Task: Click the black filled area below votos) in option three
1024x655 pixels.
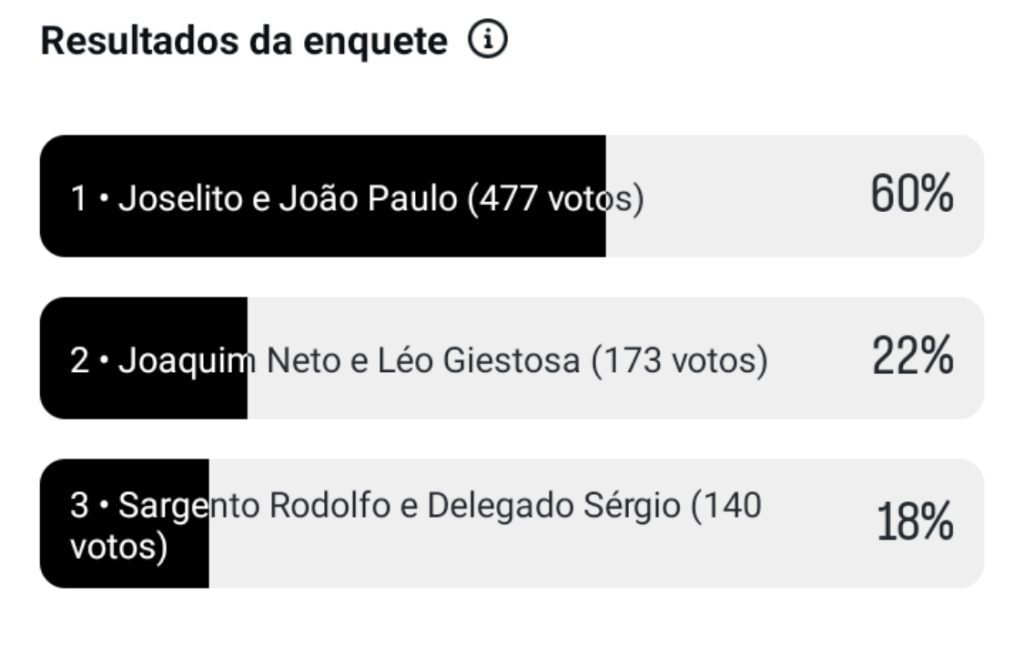Action: [124, 576]
